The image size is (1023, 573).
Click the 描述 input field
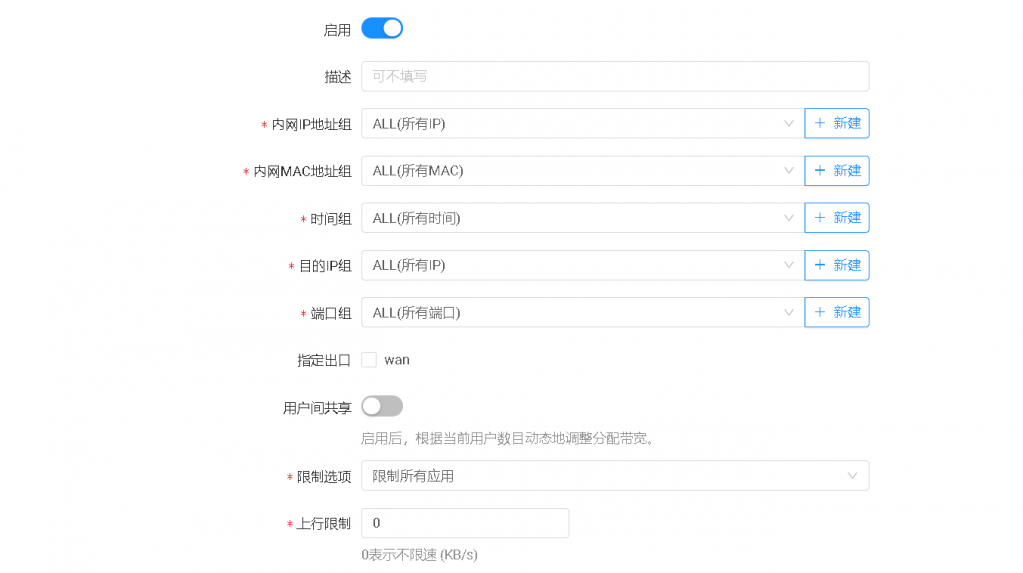tap(615, 76)
